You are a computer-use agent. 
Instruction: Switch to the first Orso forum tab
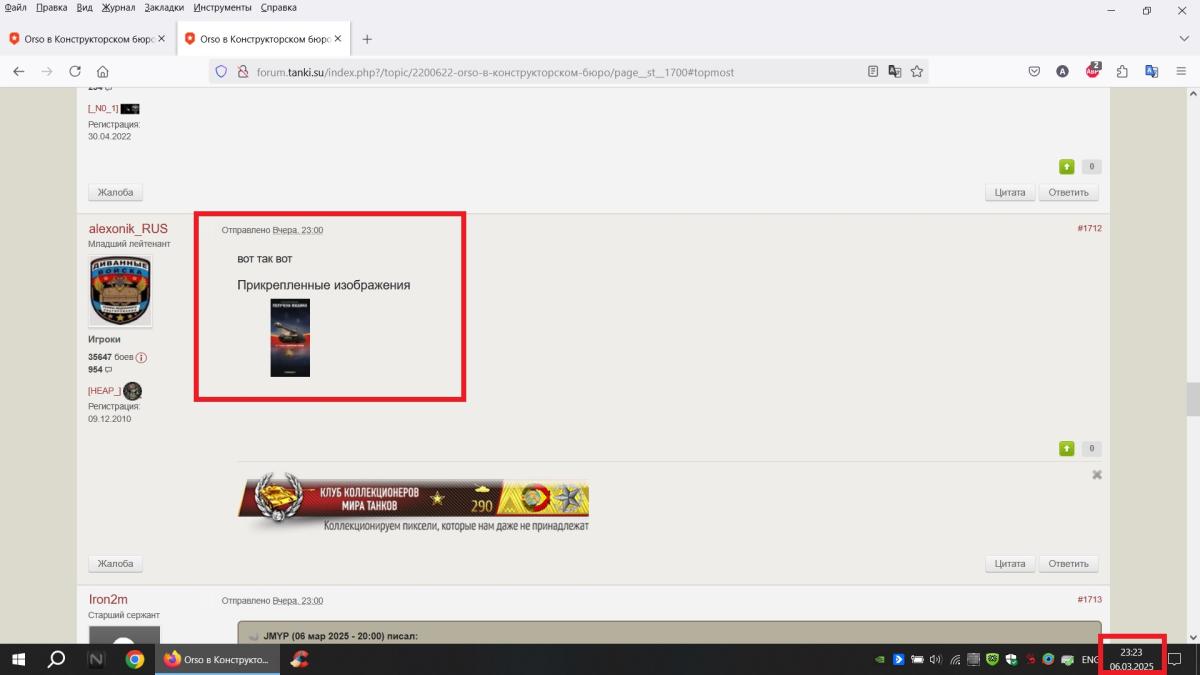click(88, 39)
